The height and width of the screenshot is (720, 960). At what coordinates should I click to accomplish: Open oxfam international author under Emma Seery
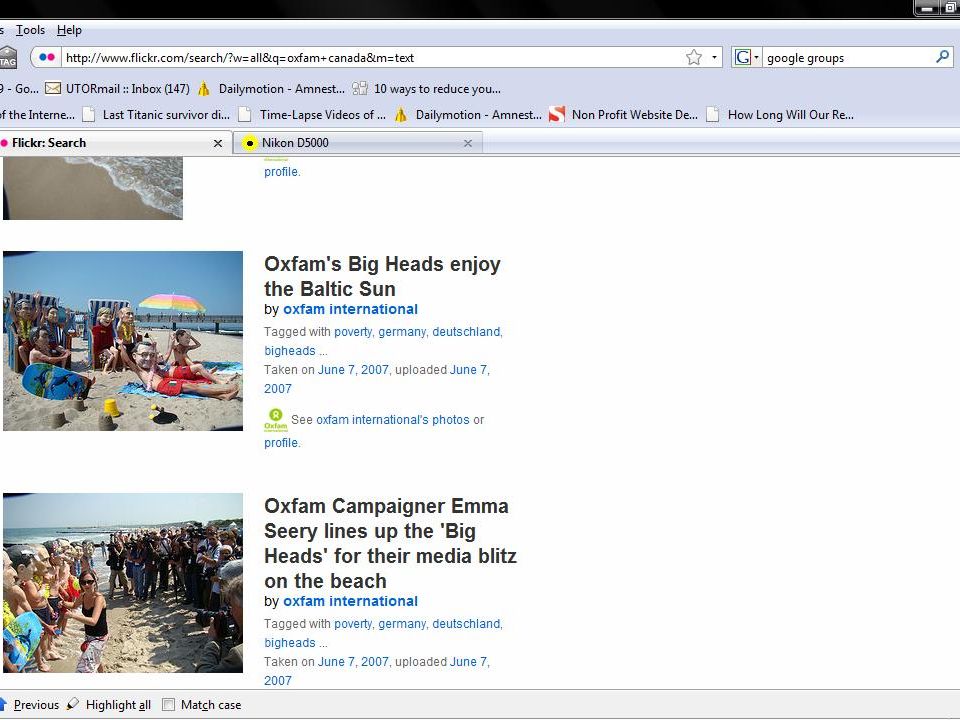(x=350, y=601)
